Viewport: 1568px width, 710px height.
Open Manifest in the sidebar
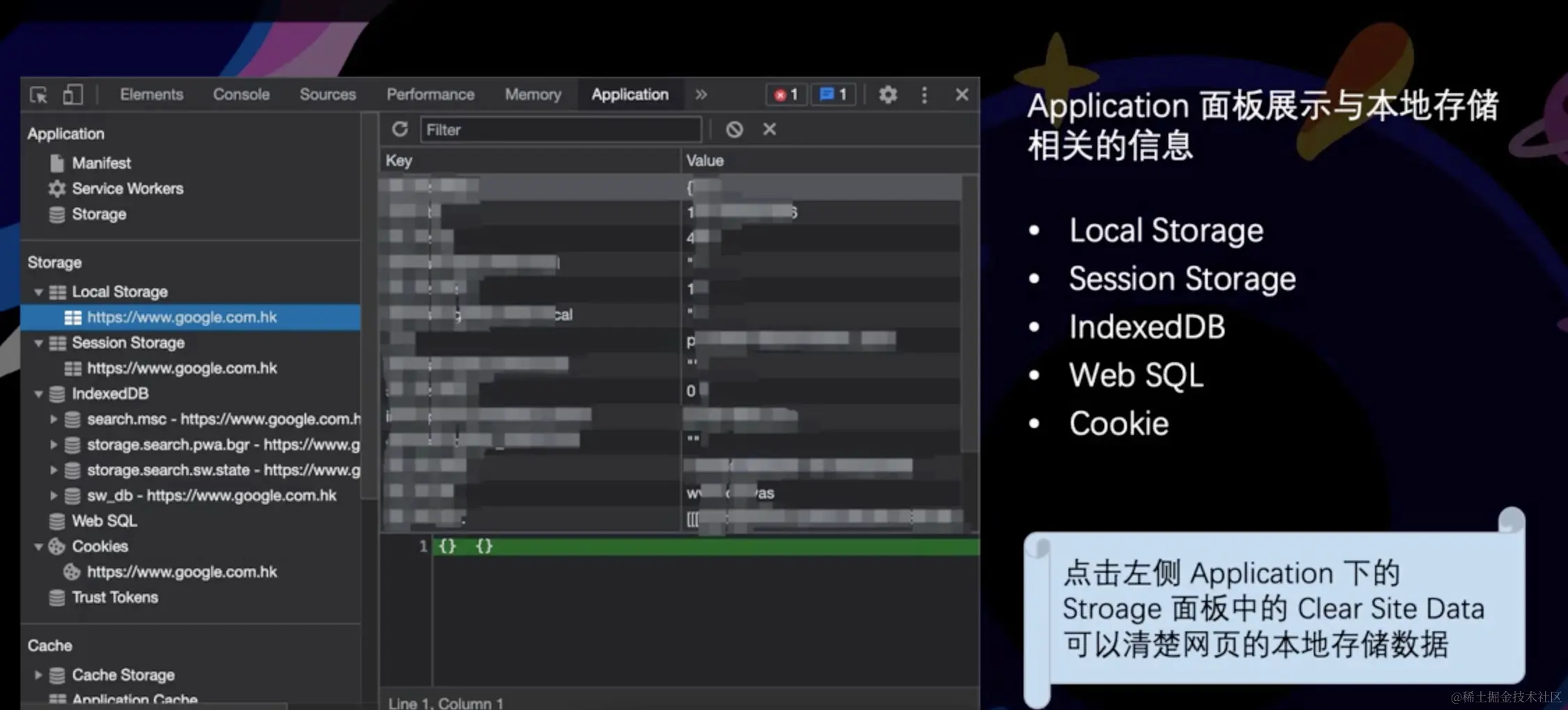(x=102, y=163)
